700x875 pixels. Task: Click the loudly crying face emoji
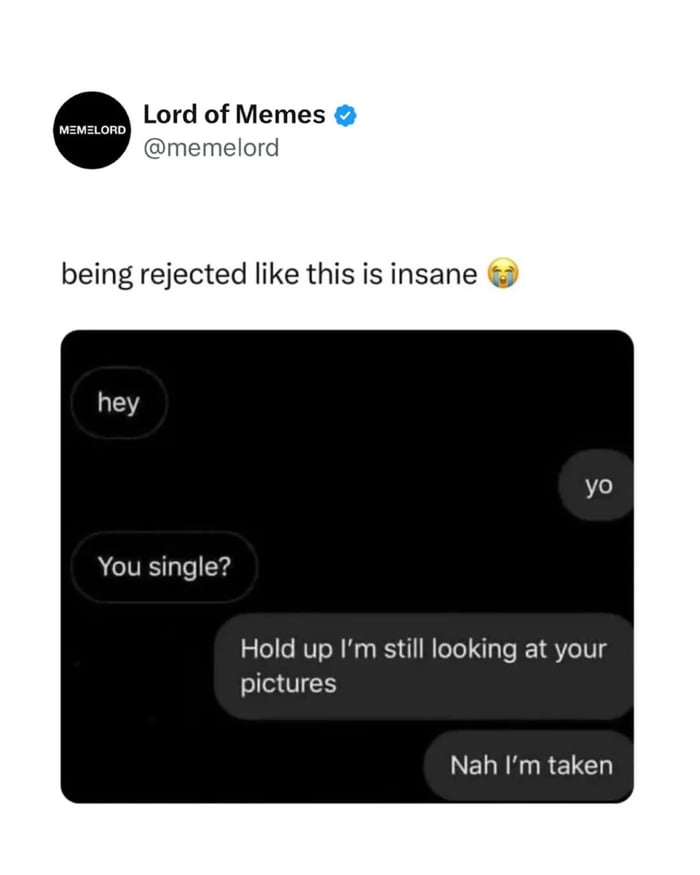point(504,273)
